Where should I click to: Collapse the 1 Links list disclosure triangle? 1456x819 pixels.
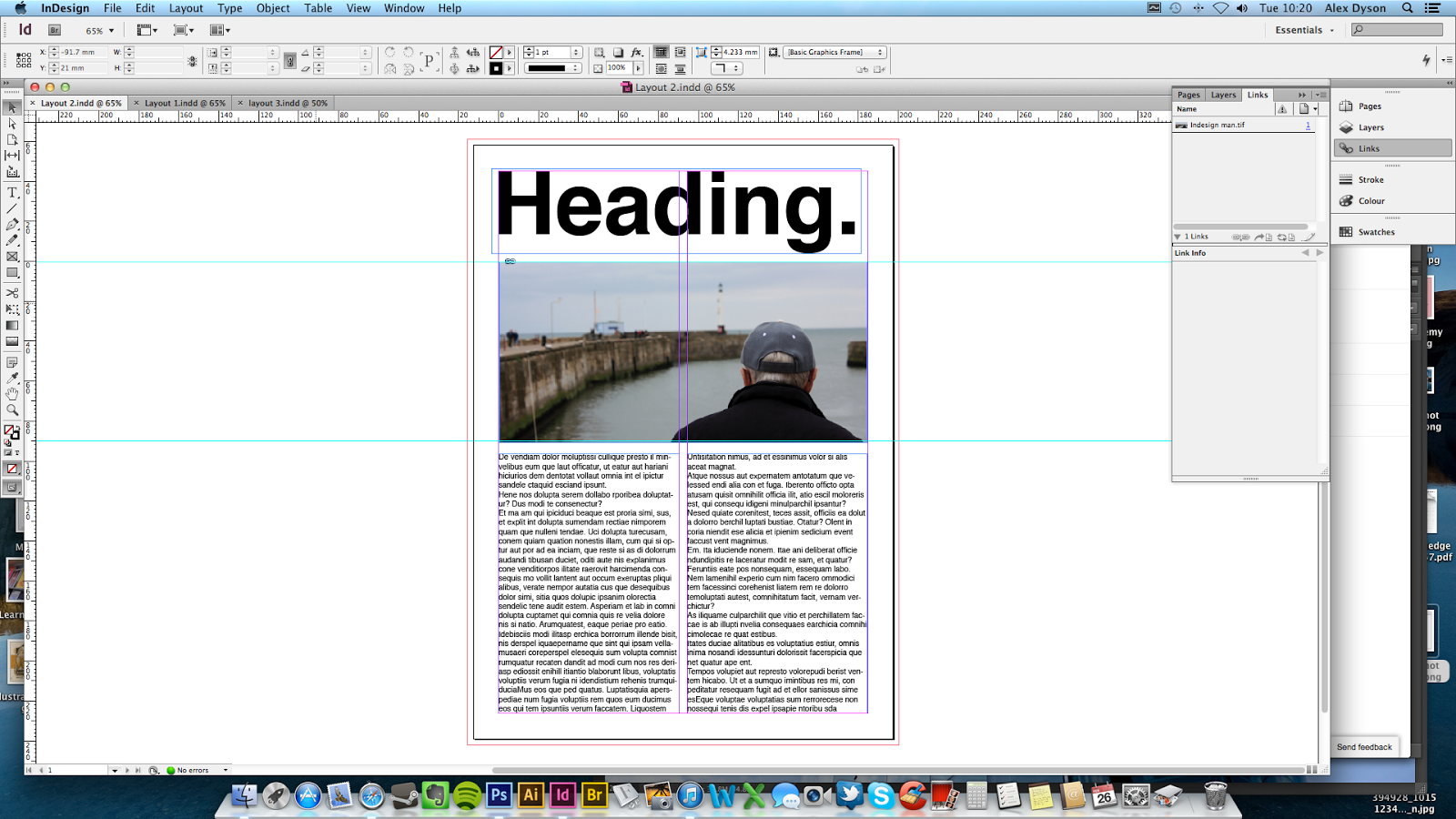click(1179, 237)
